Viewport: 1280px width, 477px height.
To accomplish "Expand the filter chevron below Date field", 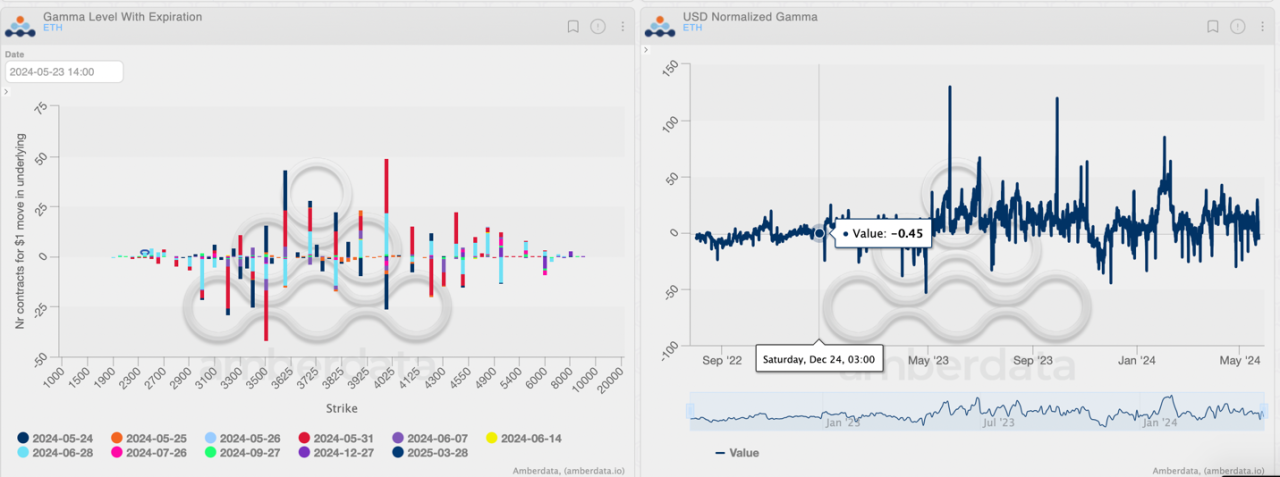I will coord(7,92).
